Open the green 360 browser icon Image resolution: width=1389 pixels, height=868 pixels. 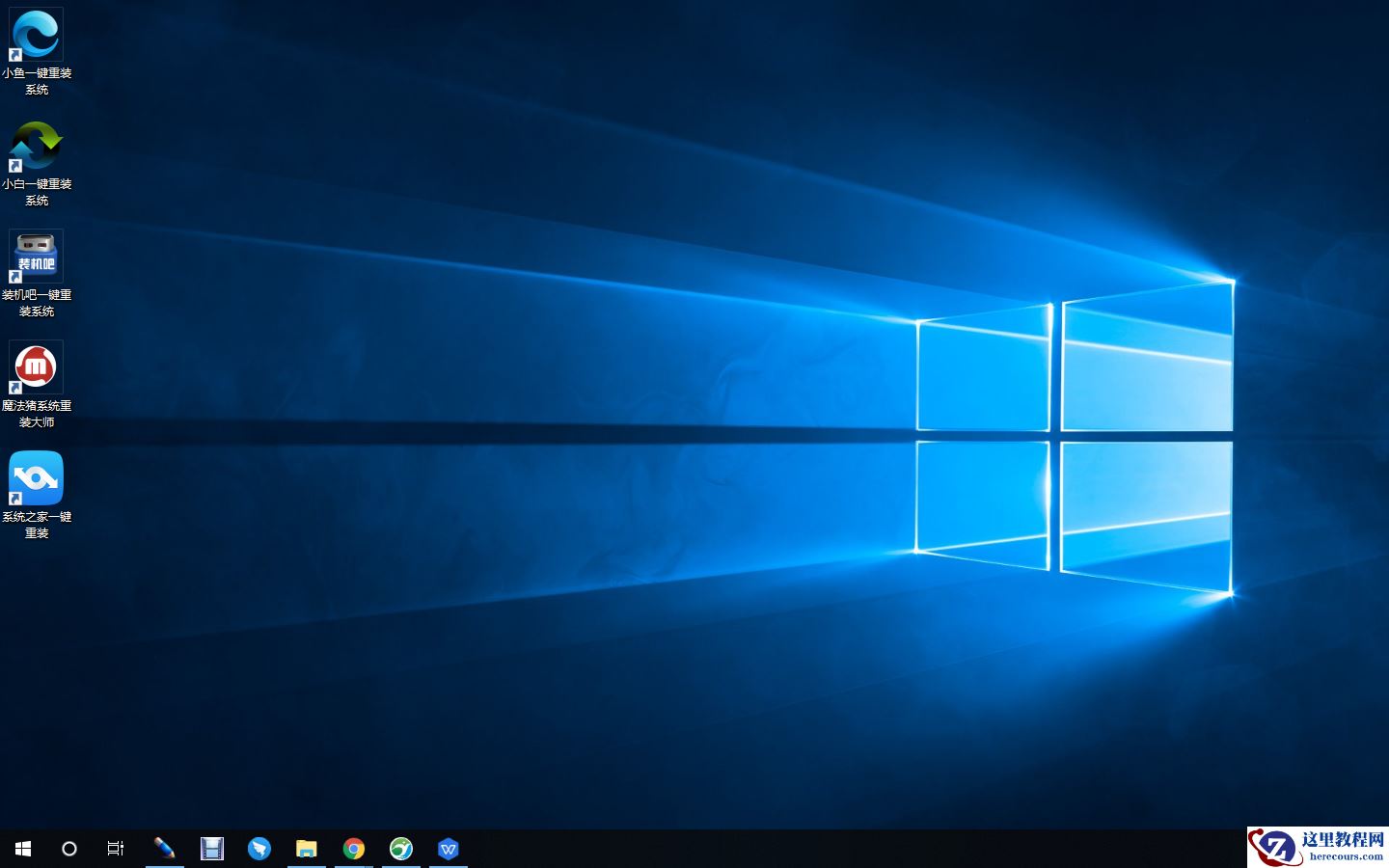(401, 849)
